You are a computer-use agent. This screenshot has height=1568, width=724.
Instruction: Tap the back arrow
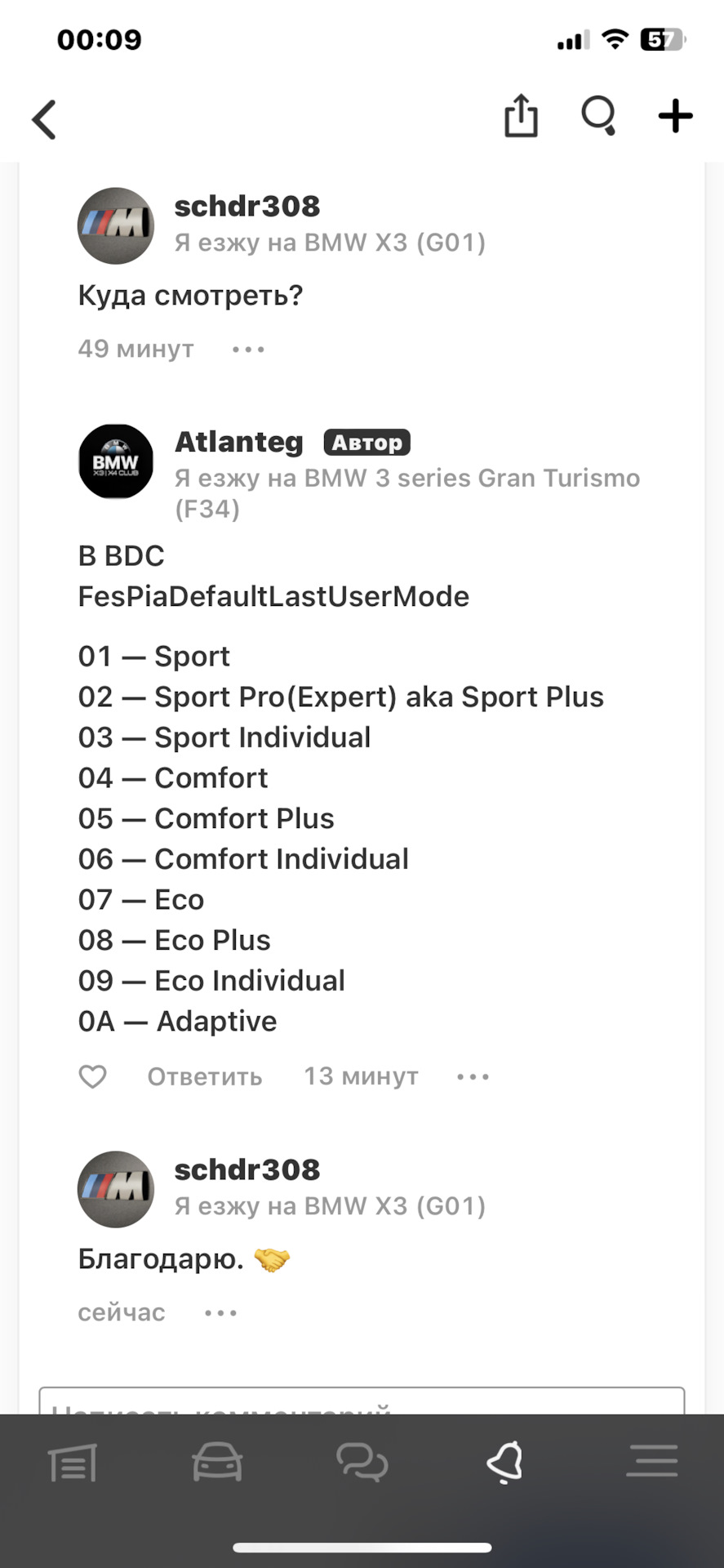45,119
